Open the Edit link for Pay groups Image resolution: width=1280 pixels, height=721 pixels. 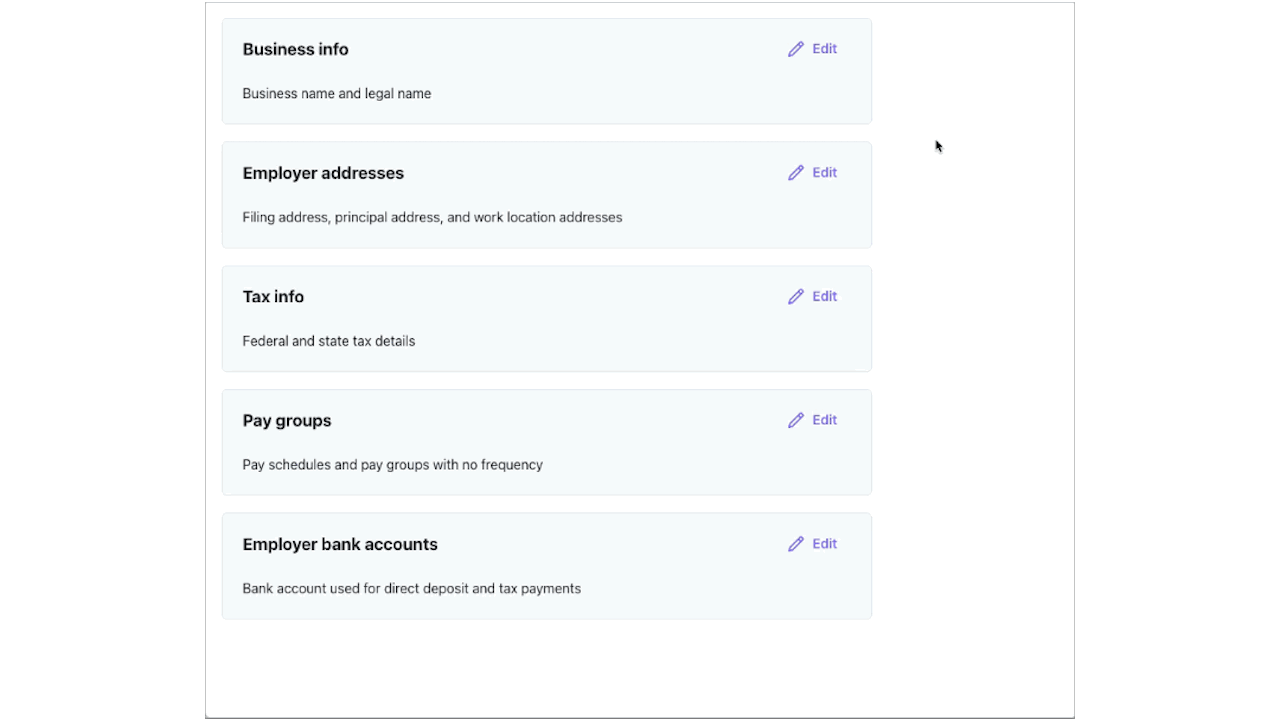point(824,420)
